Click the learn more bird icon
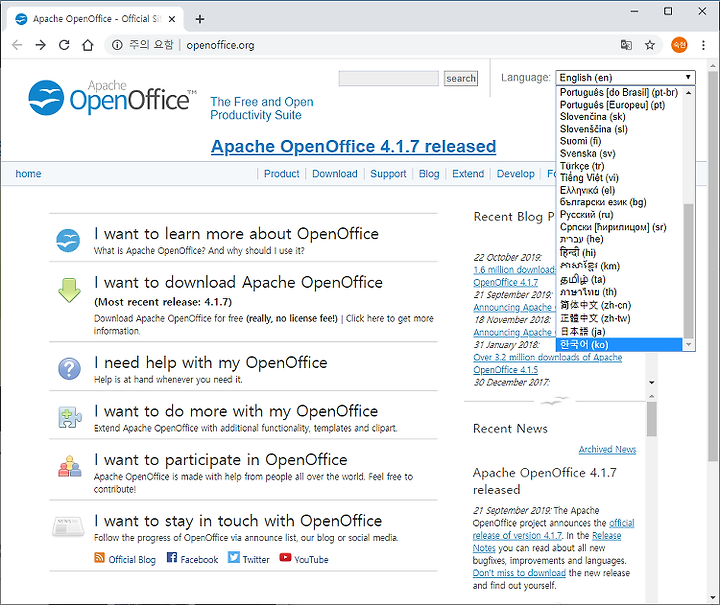The height and width of the screenshot is (605, 720). tap(68, 241)
